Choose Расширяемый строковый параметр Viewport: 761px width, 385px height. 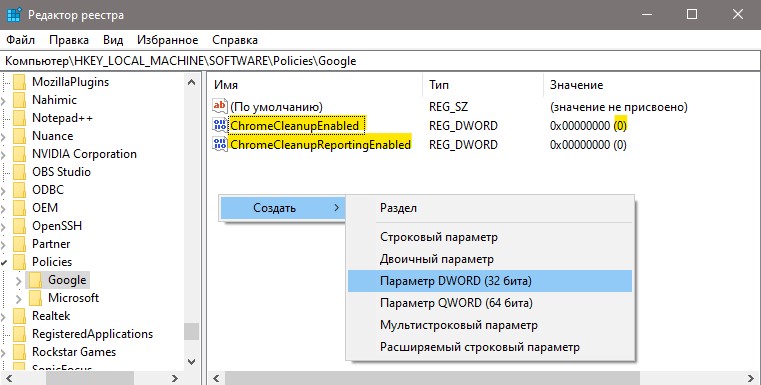[x=490, y=347]
